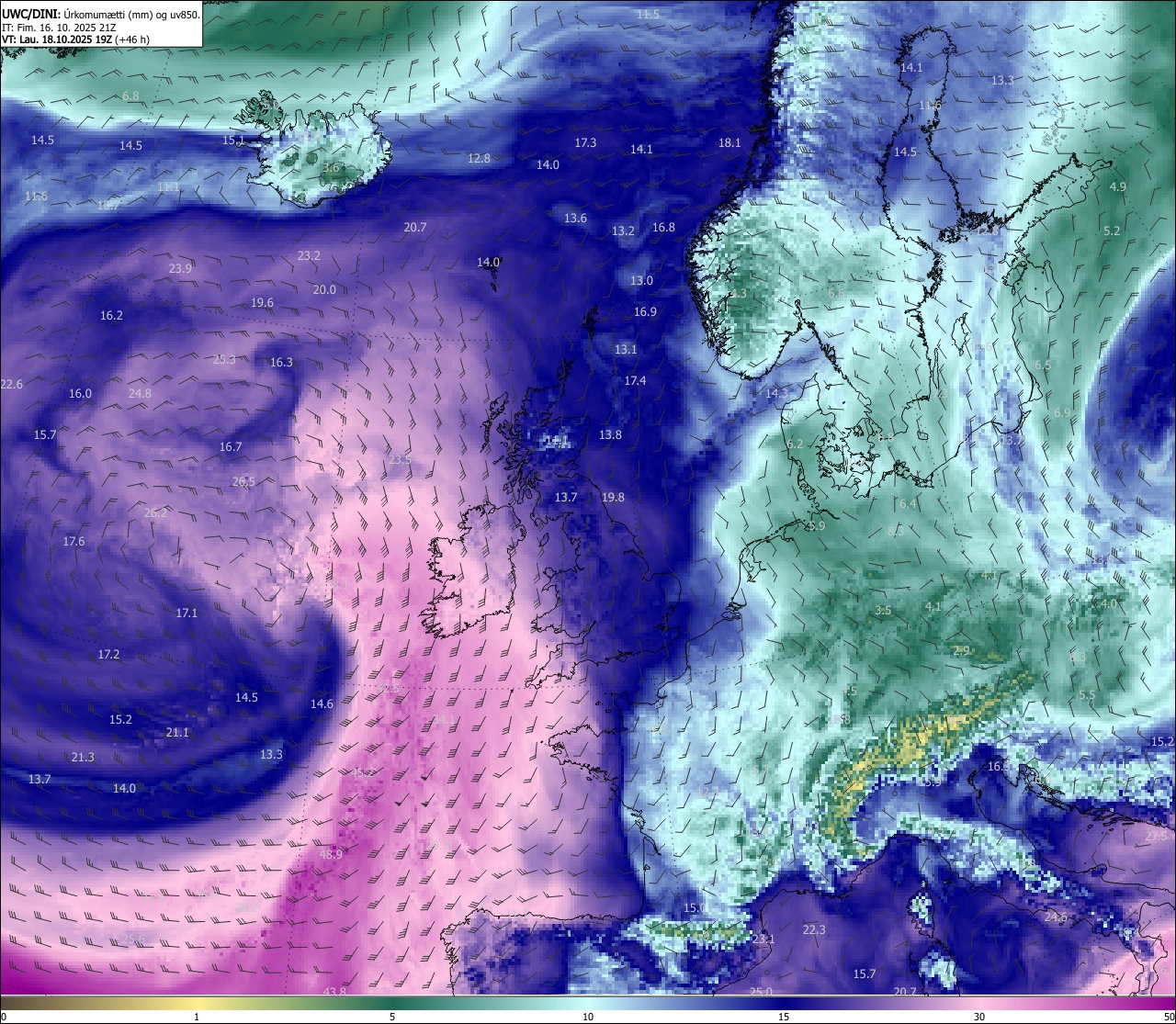Click the 10 tick on color scale
The image size is (1176, 1024).
(x=588, y=1017)
